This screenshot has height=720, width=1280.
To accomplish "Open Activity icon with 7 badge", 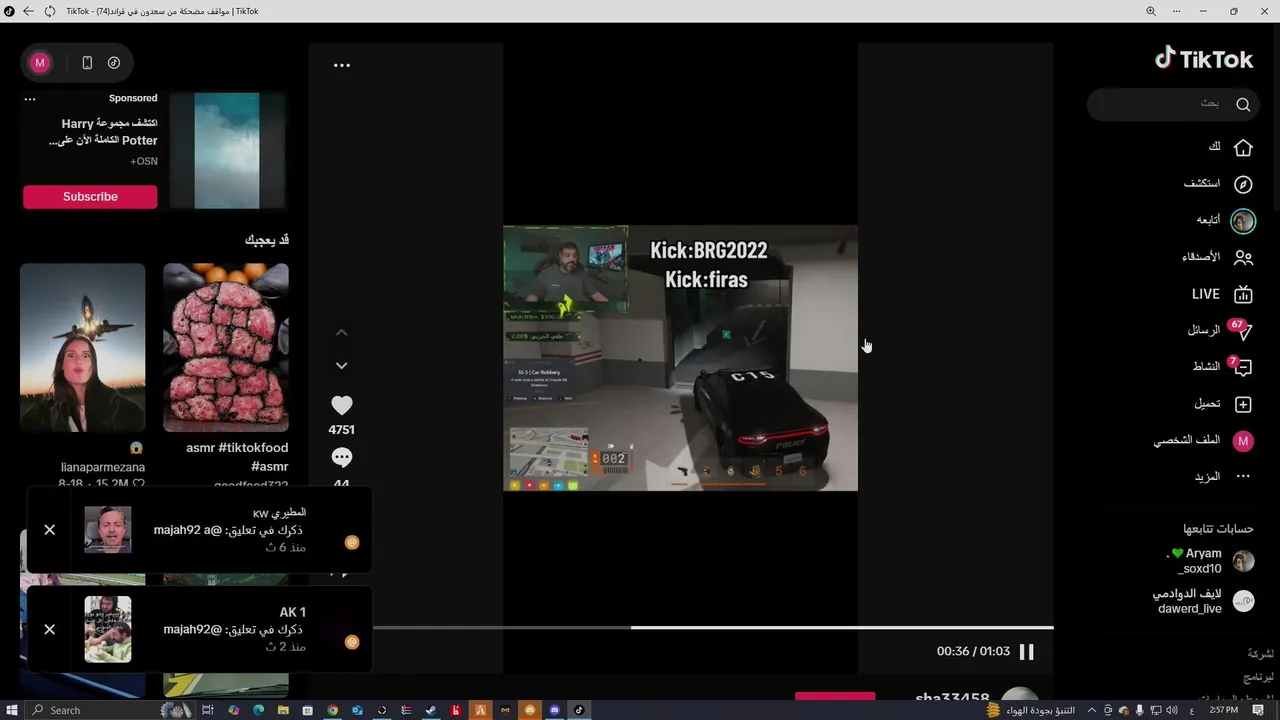I will (x=1243, y=367).
